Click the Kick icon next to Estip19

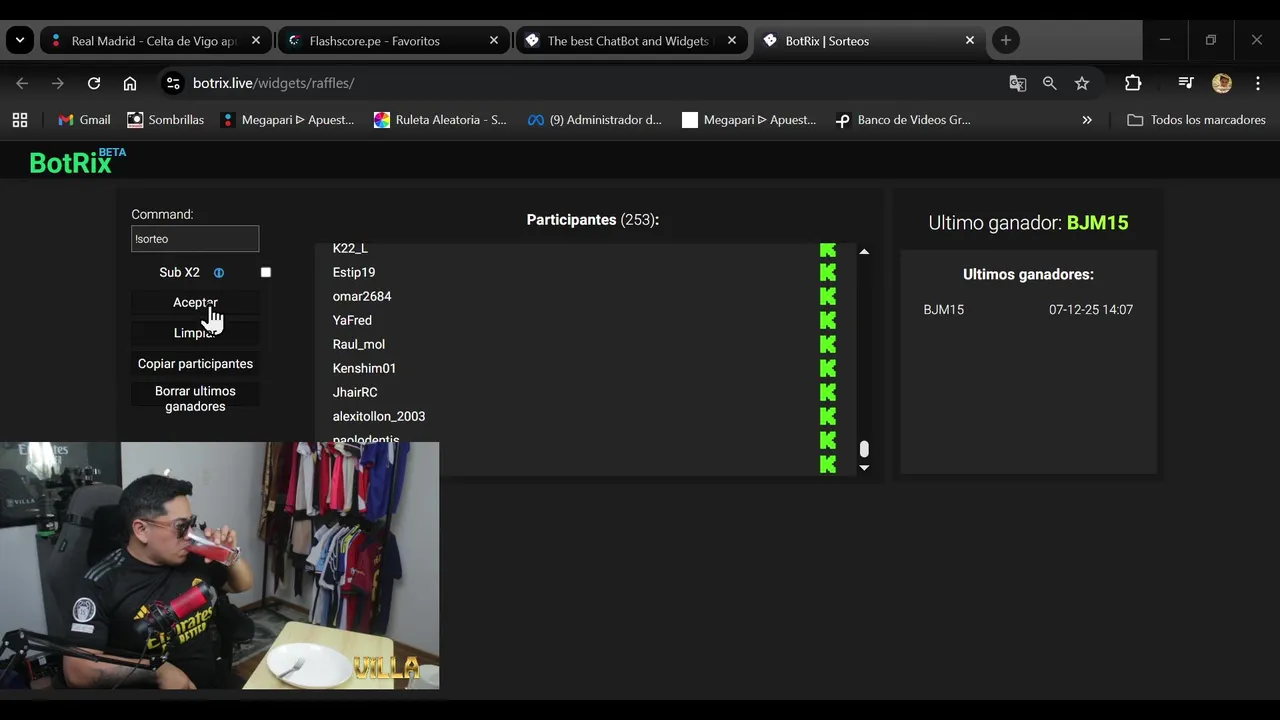click(828, 272)
